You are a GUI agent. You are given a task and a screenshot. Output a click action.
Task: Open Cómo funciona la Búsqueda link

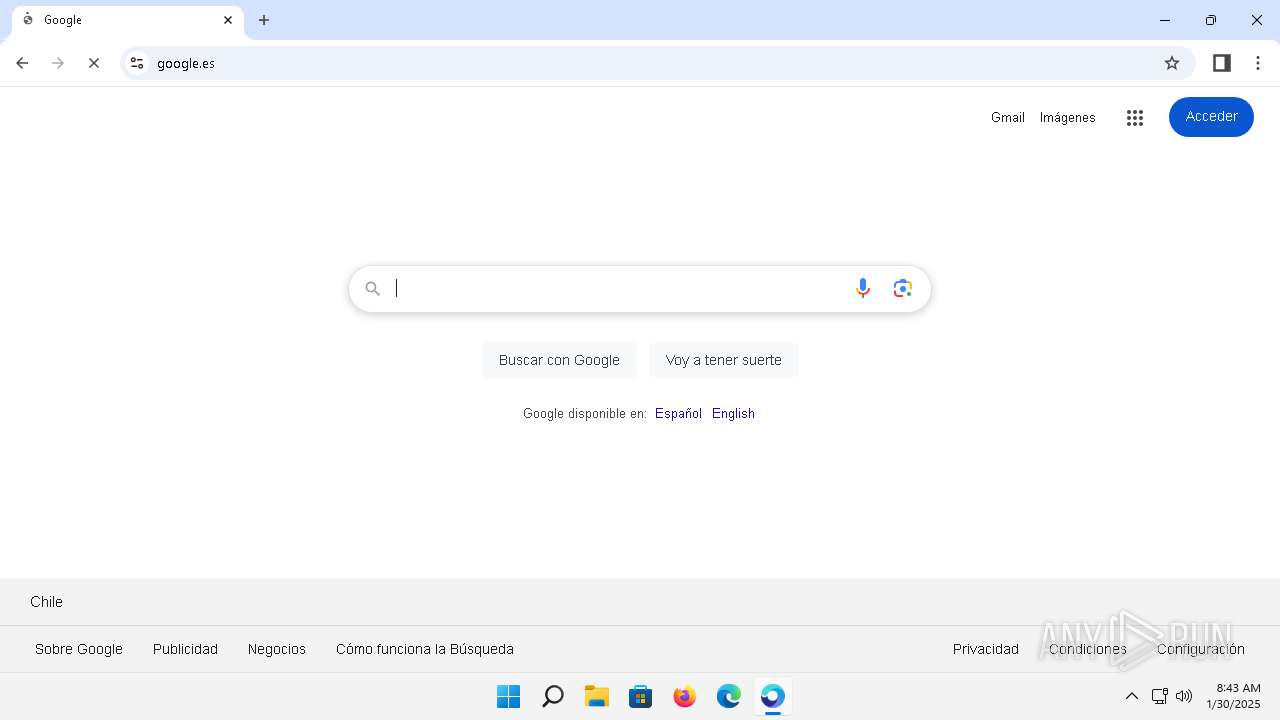pos(425,649)
